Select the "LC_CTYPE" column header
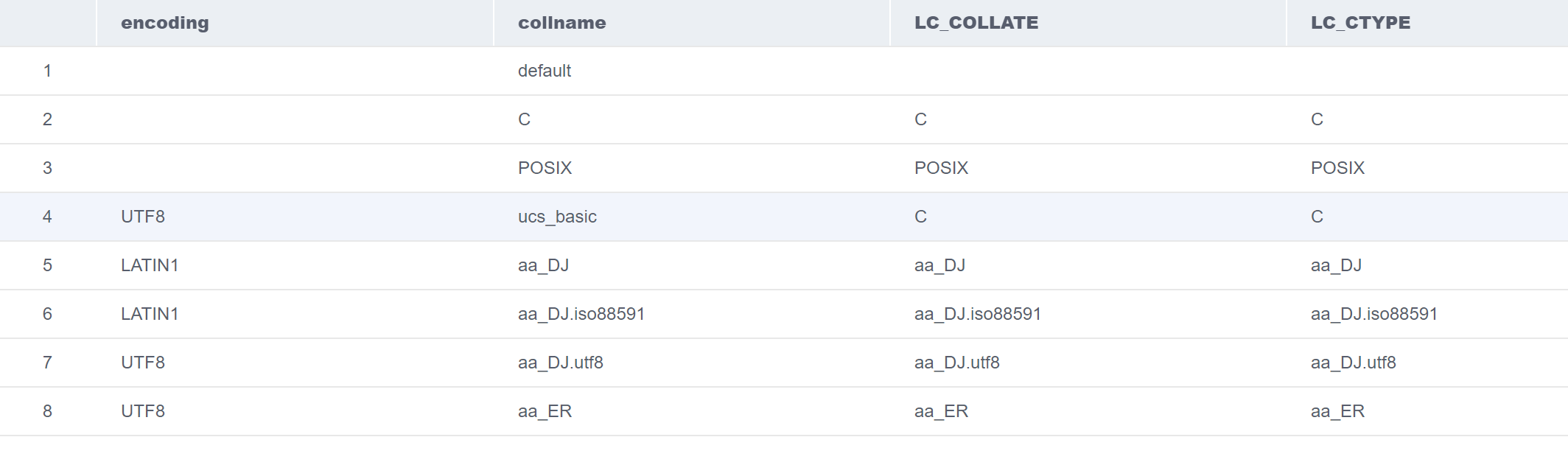This screenshot has height=451, width=1568. coord(1360,23)
